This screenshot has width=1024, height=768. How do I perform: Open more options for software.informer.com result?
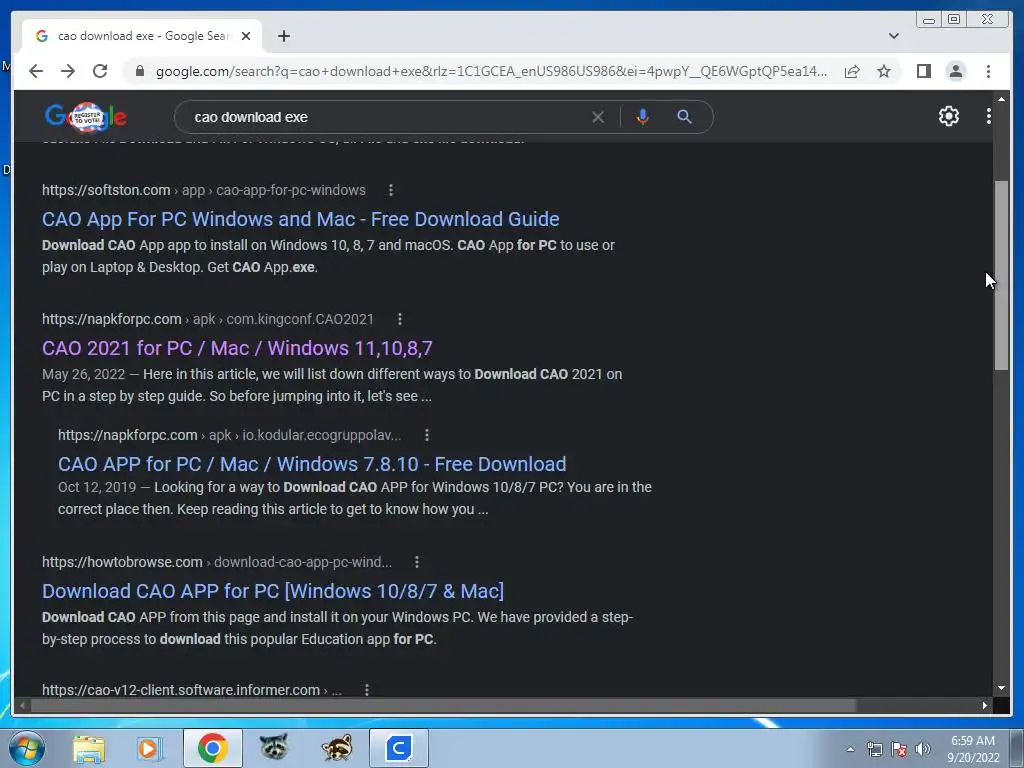coord(366,690)
